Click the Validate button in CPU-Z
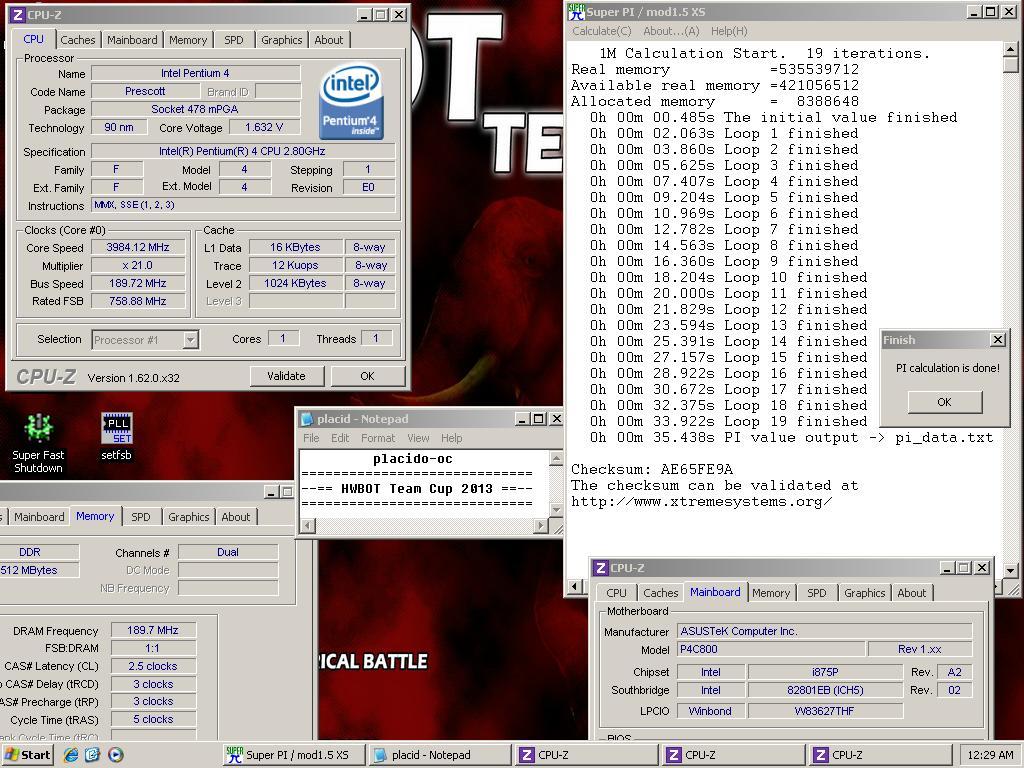The height and width of the screenshot is (768, 1024). (286, 376)
